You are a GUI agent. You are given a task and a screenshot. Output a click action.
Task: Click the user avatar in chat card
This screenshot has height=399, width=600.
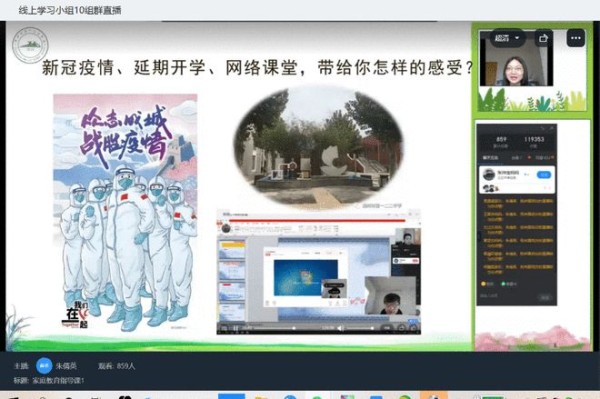coord(489,175)
